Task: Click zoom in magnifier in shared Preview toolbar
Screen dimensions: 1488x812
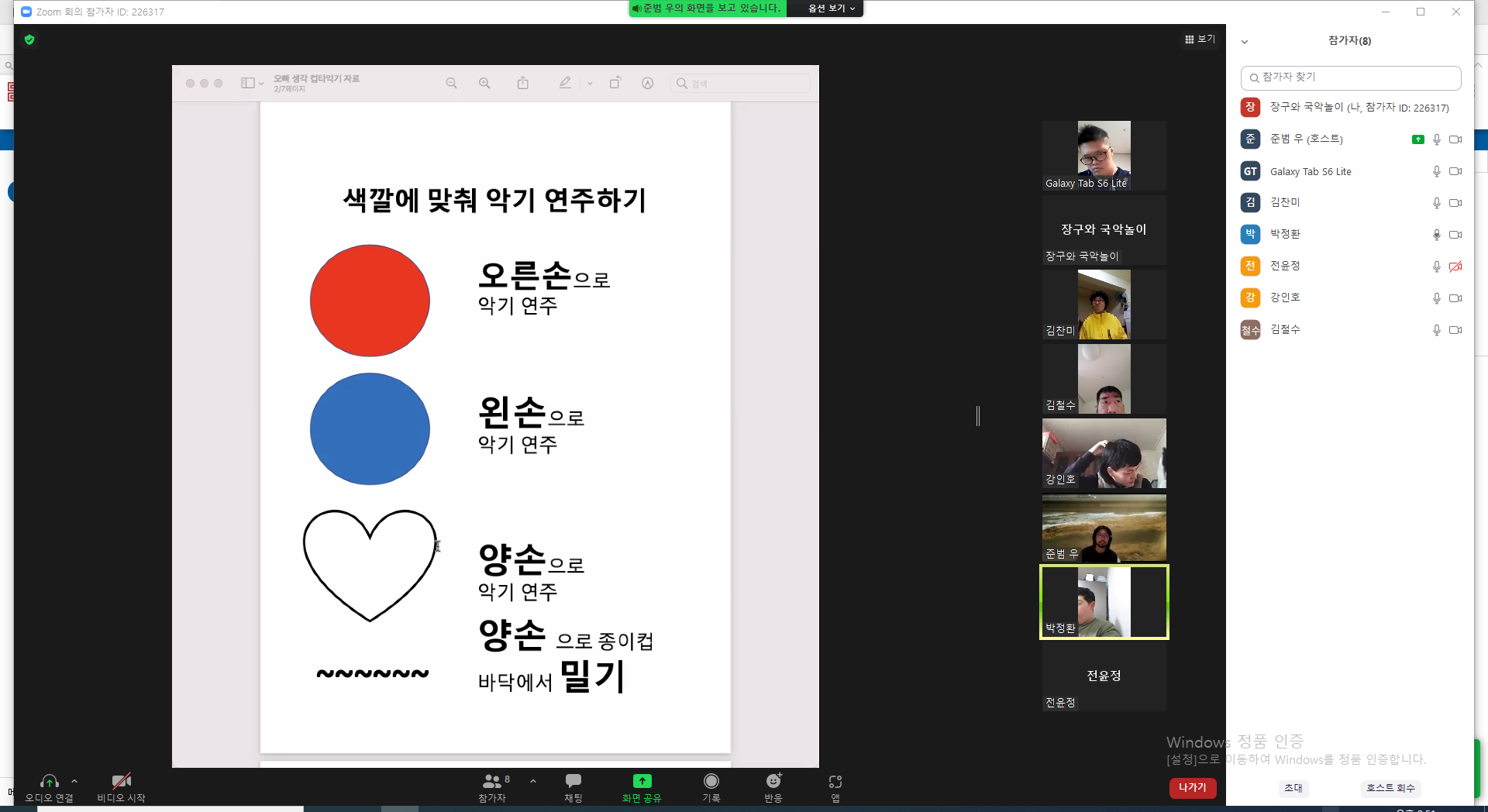Action: tap(484, 83)
